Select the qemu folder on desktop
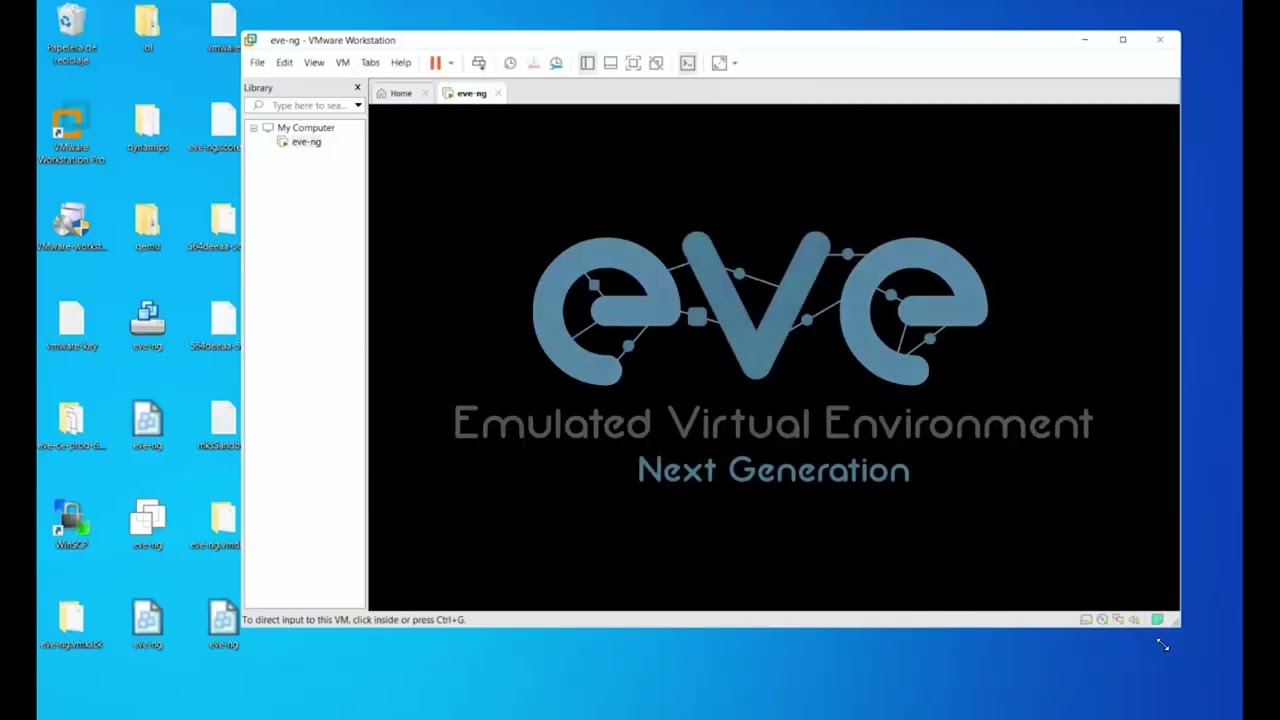This screenshot has width=1280, height=720. [147, 227]
